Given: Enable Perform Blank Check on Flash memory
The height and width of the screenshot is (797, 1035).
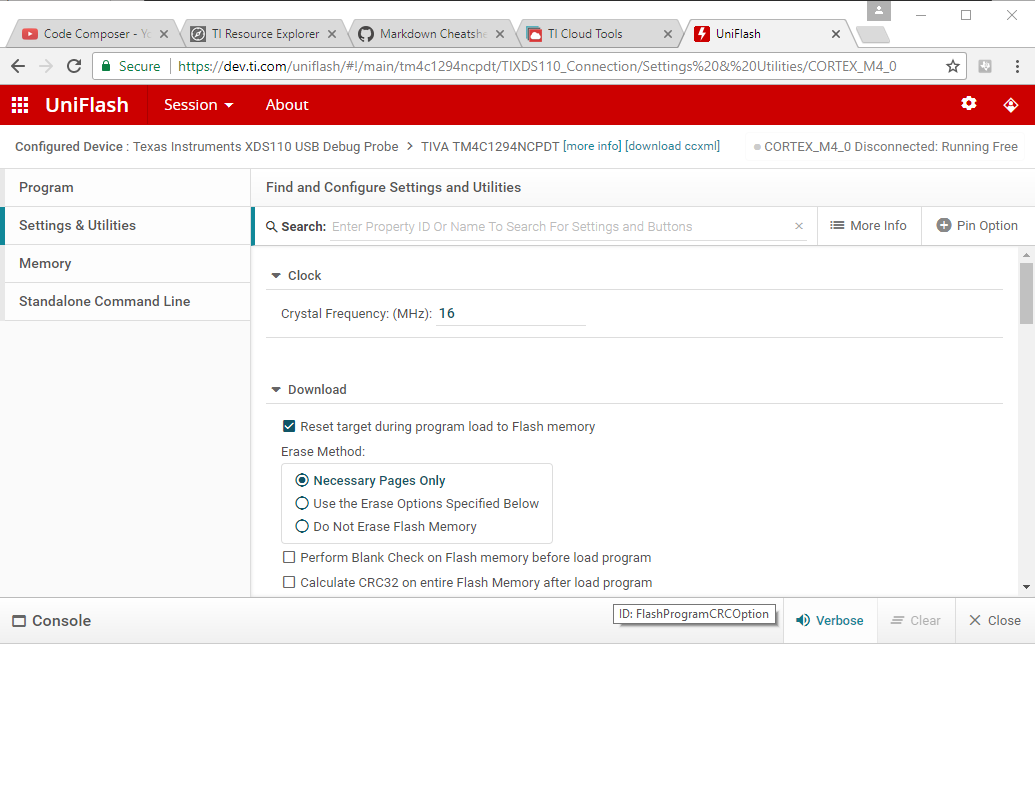Looking at the screenshot, I should click(x=288, y=557).
